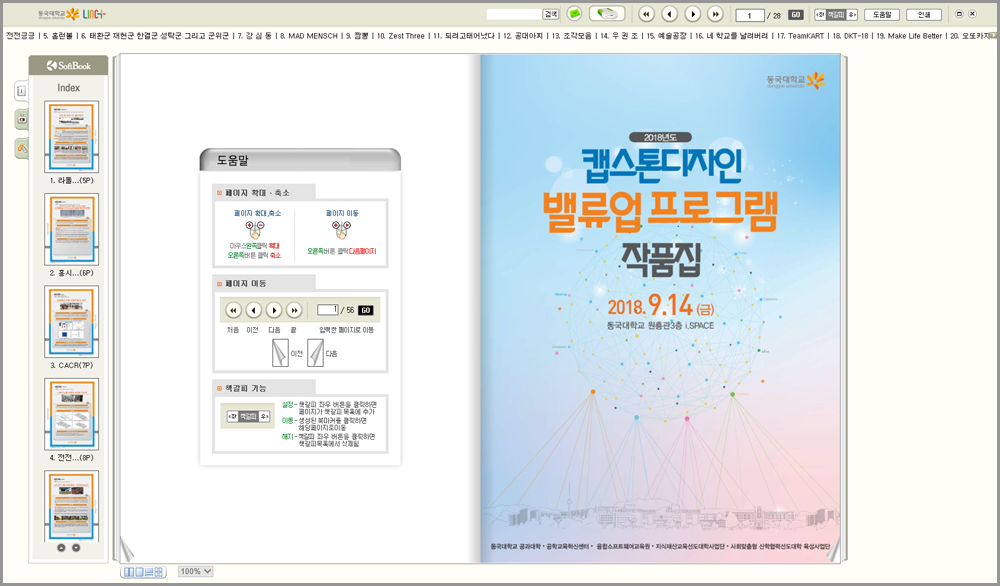
Task: Open the 도움말 help button in toolbar
Action: pos(882,15)
